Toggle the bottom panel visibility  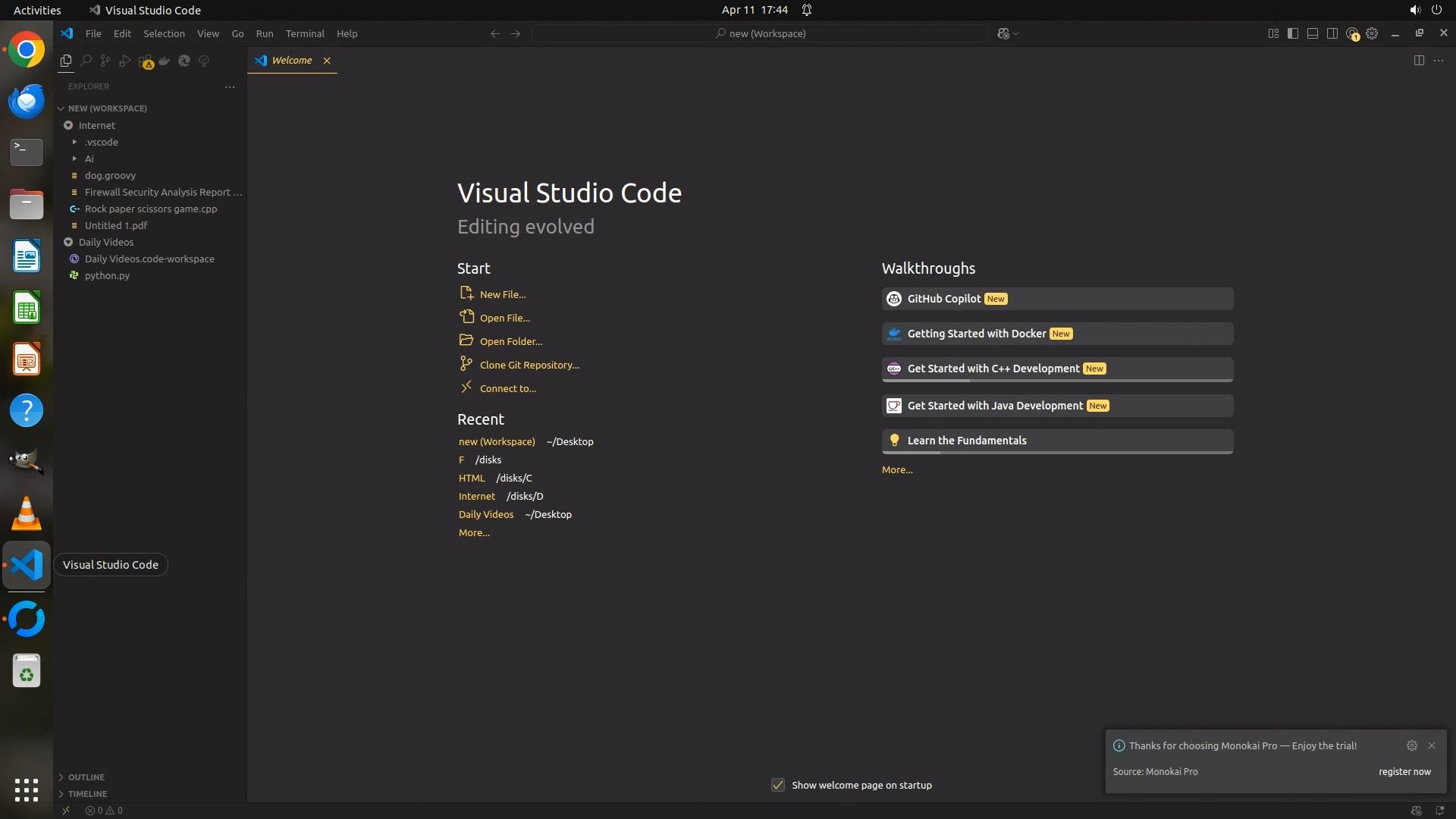tap(1313, 33)
